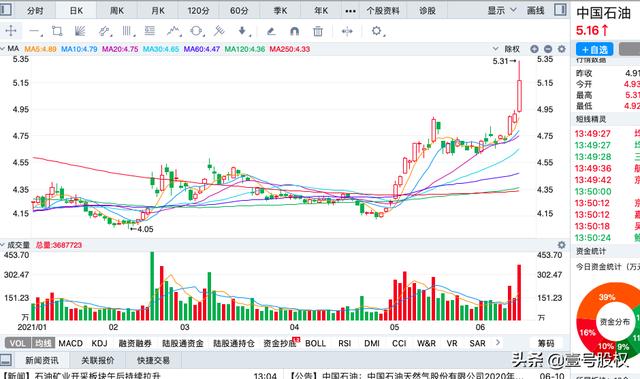The height and width of the screenshot is (379, 640).
Task: Select the rectangle drawing tool
Action: tap(57, 31)
